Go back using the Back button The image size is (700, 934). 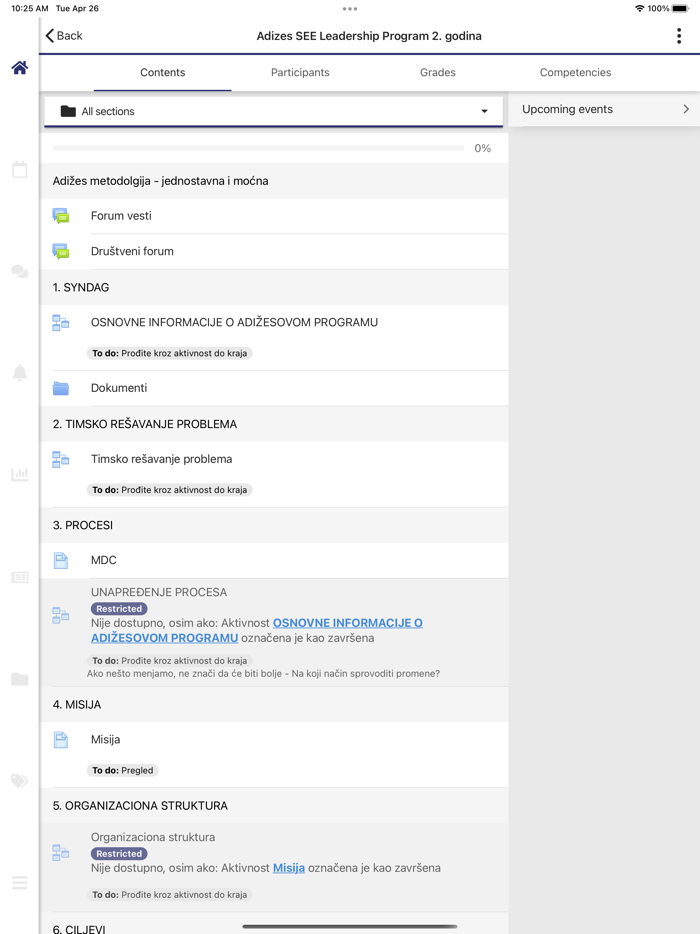[x=64, y=36]
